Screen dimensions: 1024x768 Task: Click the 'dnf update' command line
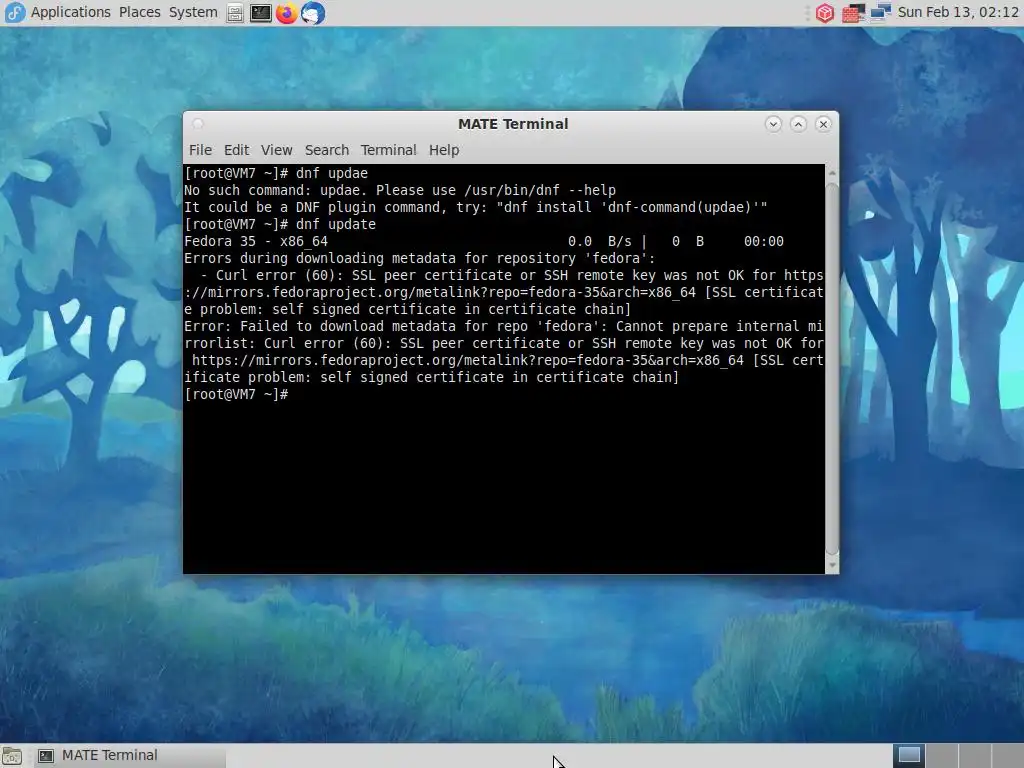click(280, 224)
